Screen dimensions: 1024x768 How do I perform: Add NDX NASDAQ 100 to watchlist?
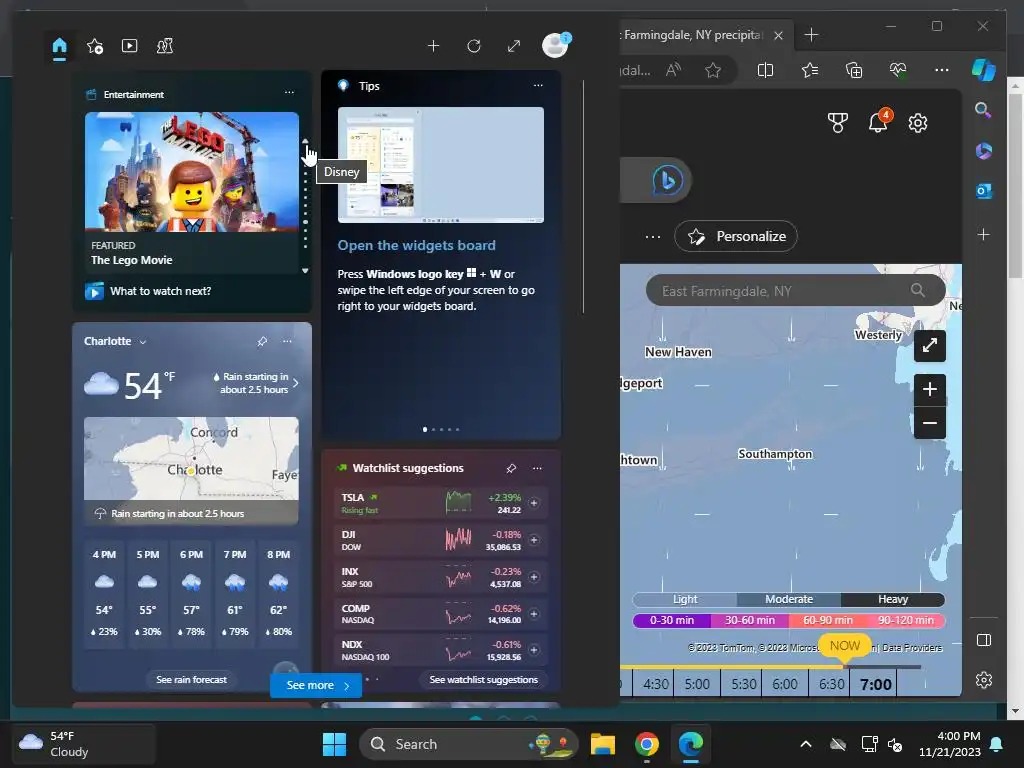tap(534, 650)
